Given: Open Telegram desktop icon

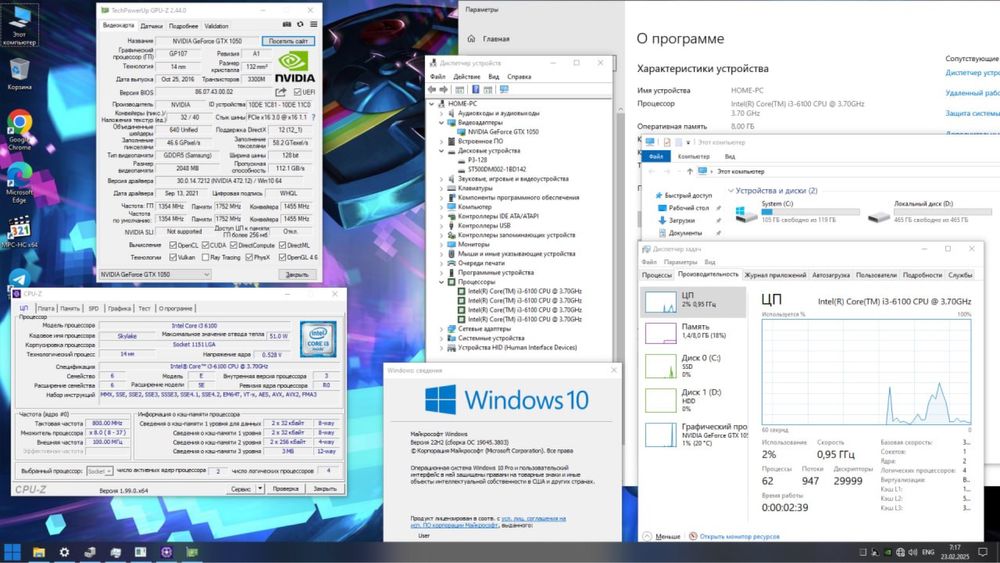Looking at the screenshot, I should point(20,278).
